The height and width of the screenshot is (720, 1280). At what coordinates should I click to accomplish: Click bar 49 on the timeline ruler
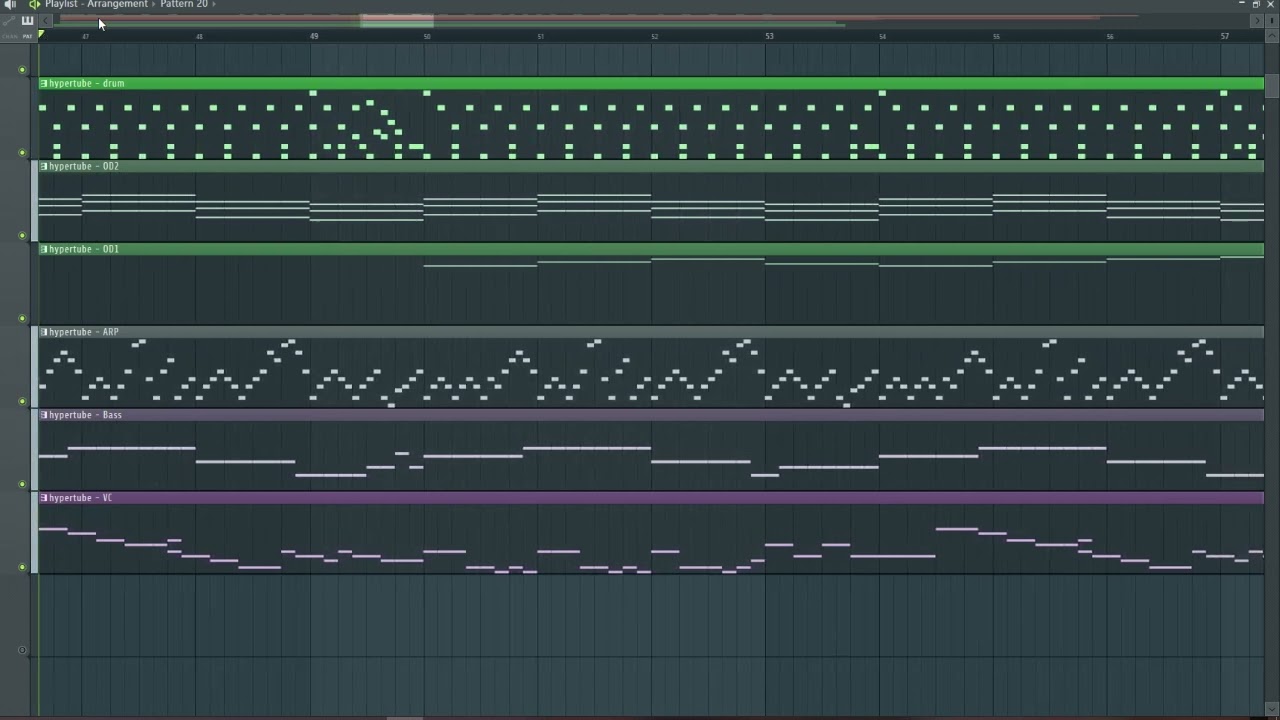314,36
